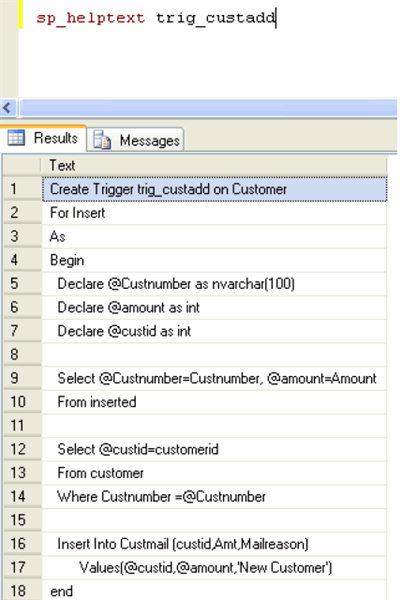This screenshot has height=600, width=400.
Task: Click the Results grid icon
Action: 16,138
